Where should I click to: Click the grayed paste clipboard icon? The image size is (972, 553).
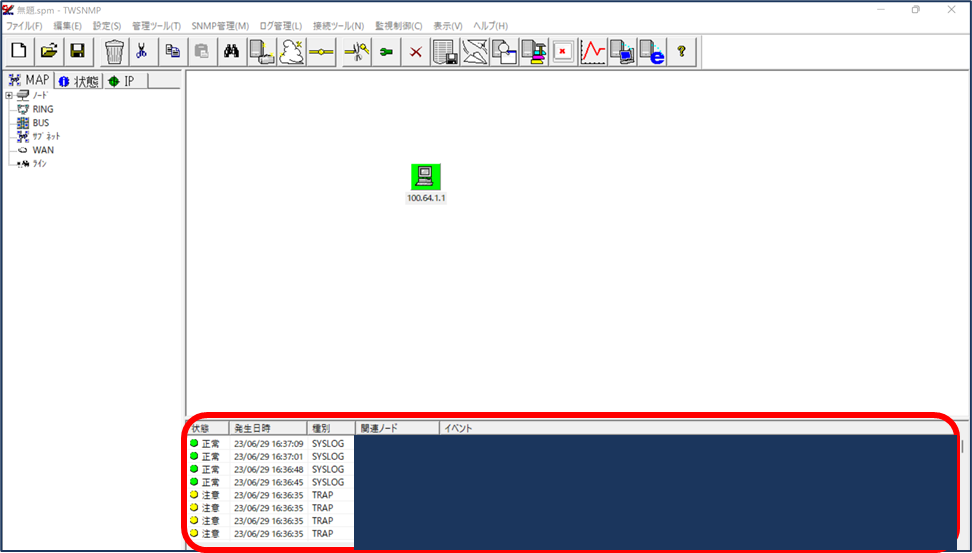[201, 51]
